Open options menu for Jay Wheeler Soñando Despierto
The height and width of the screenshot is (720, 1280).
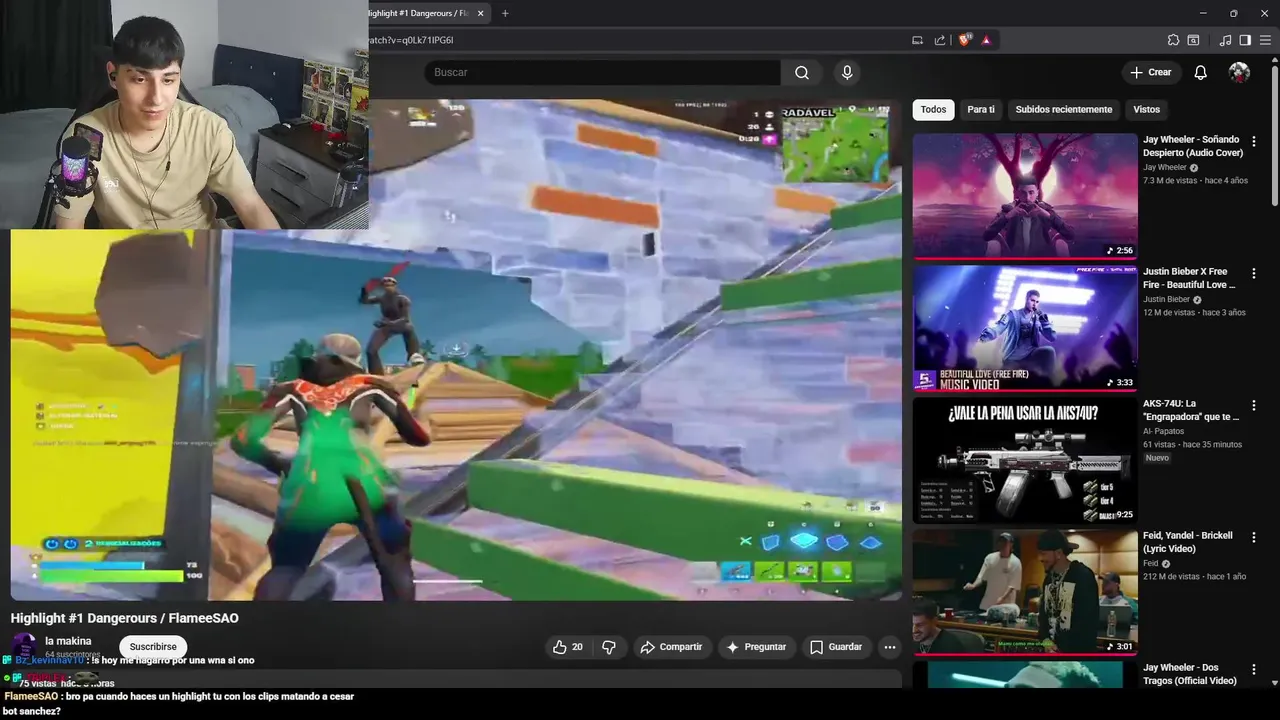tap(1254, 141)
